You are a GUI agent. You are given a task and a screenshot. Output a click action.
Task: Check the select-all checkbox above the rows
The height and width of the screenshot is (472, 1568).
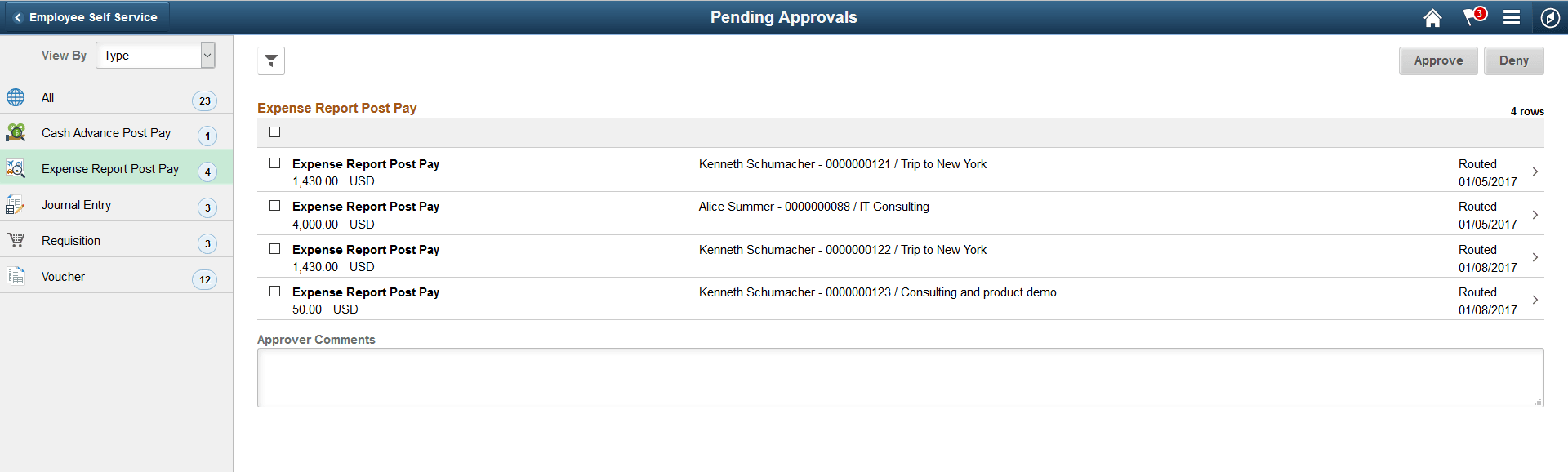coord(274,131)
